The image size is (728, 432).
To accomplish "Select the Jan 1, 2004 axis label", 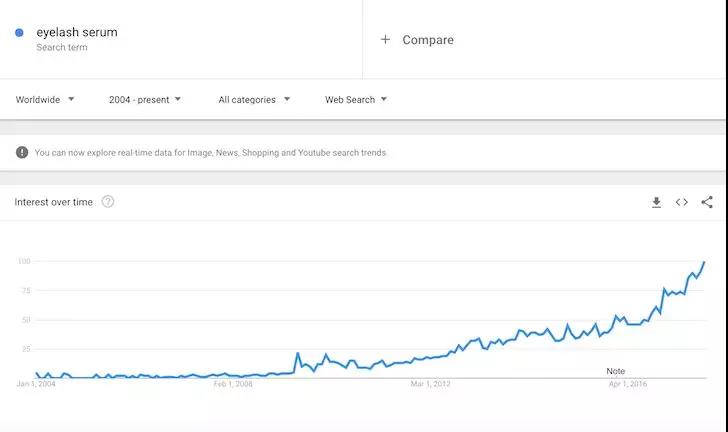I will point(36,384).
